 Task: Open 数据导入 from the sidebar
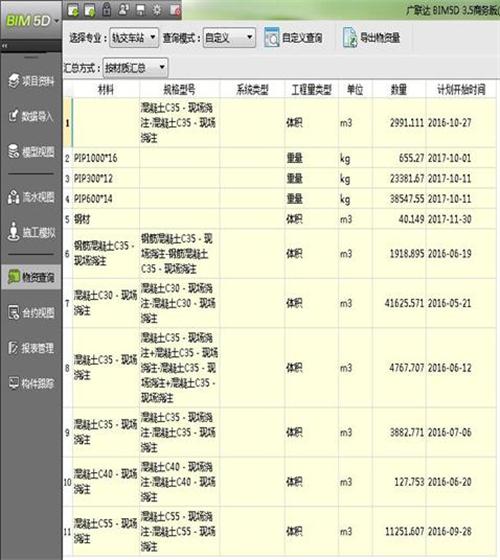(31, 116)
